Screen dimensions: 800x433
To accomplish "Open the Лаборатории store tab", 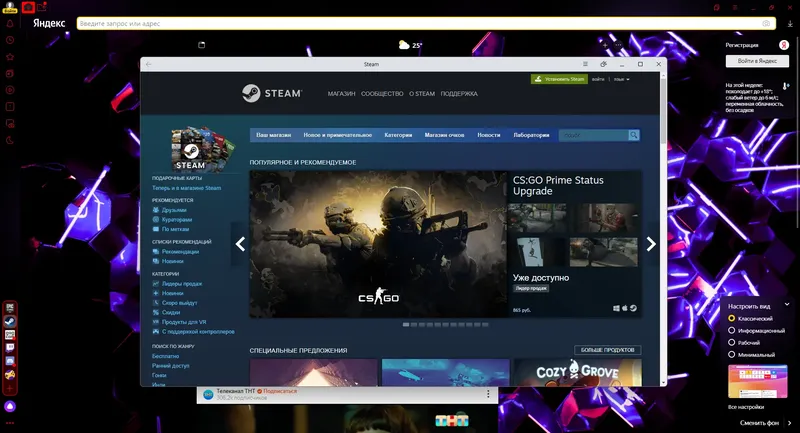I will [x=531, y=135].
